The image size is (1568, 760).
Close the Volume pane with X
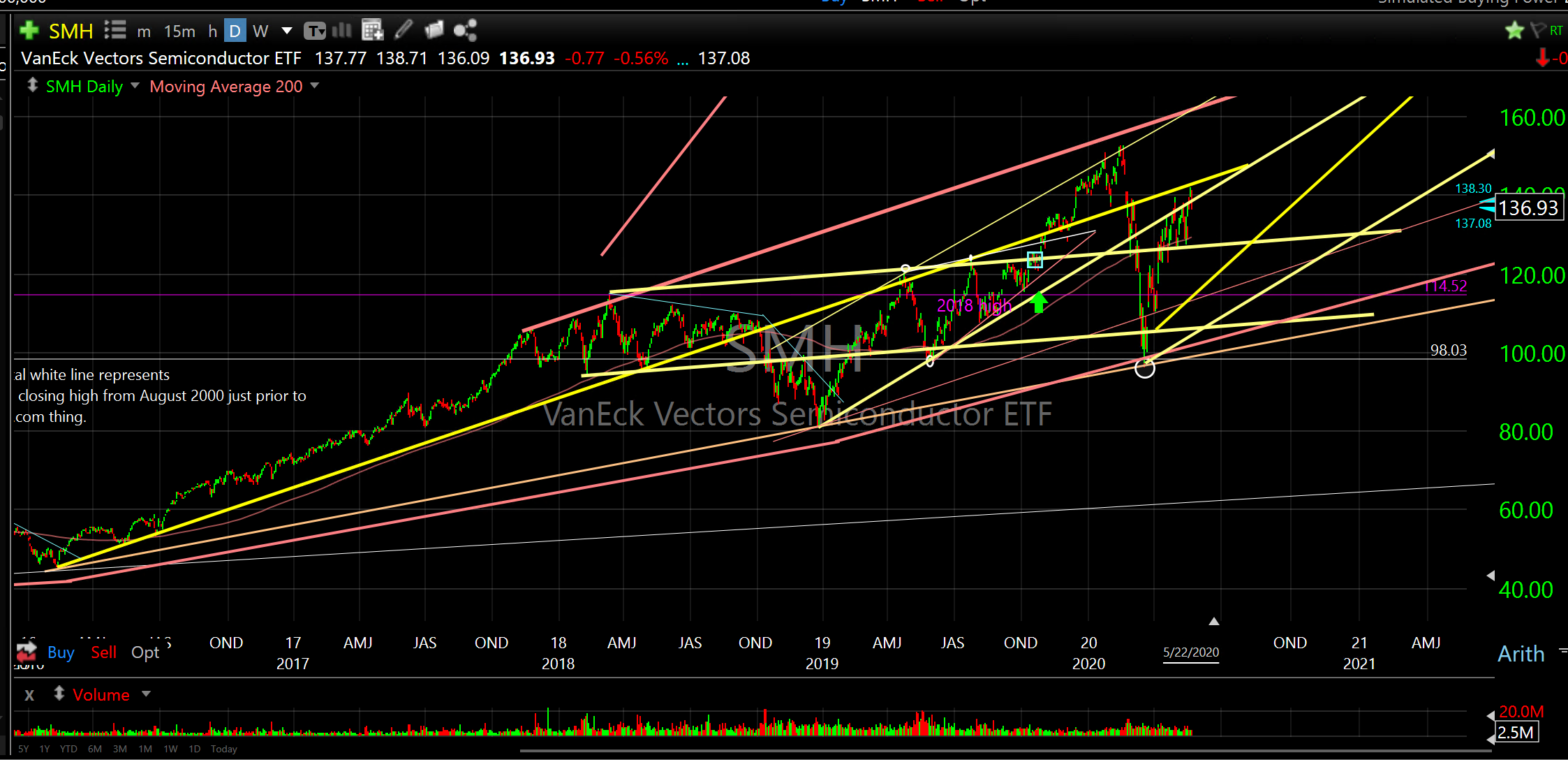29,695
